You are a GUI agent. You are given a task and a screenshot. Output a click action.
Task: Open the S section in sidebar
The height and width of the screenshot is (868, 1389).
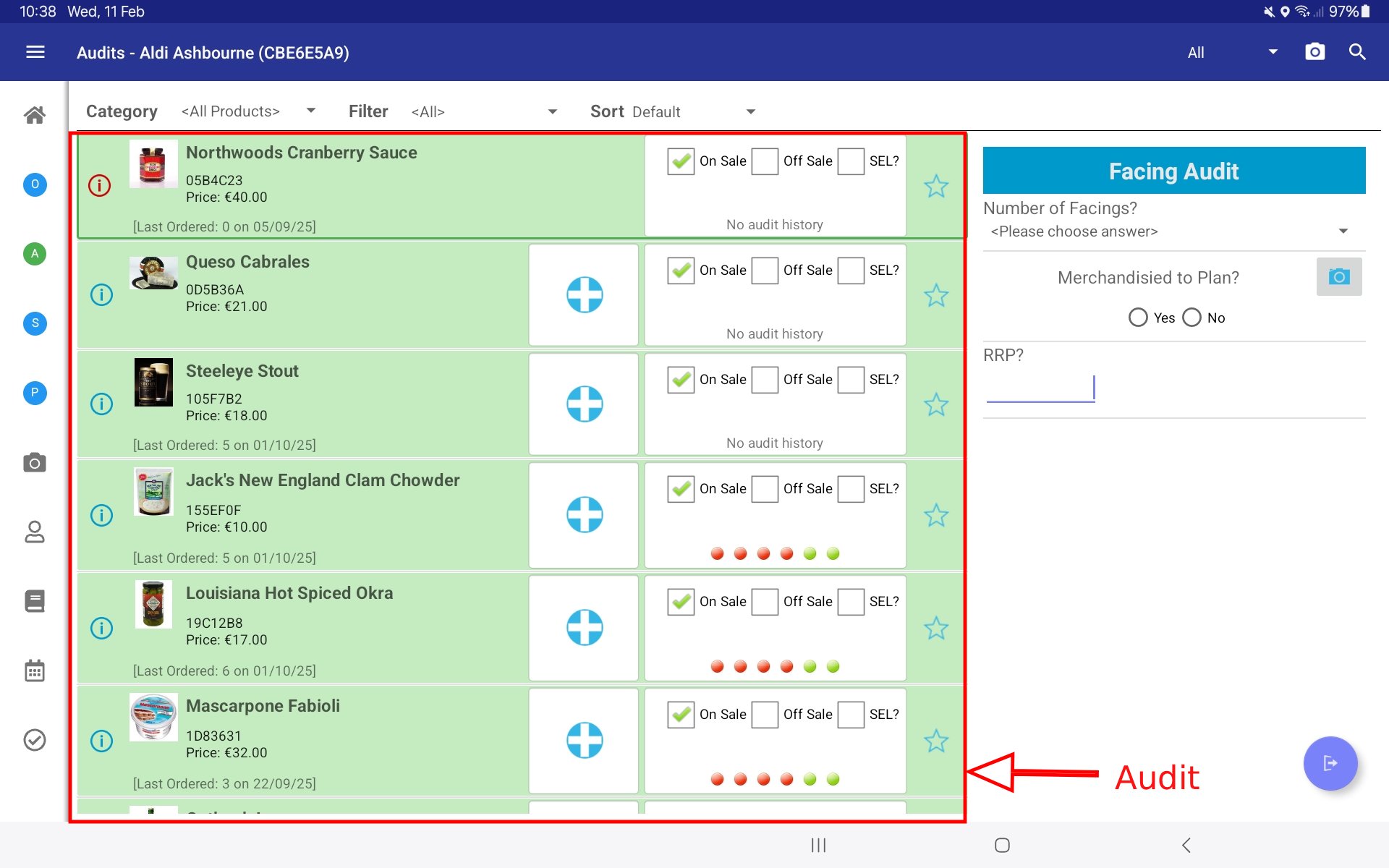[x=35, y=323]
